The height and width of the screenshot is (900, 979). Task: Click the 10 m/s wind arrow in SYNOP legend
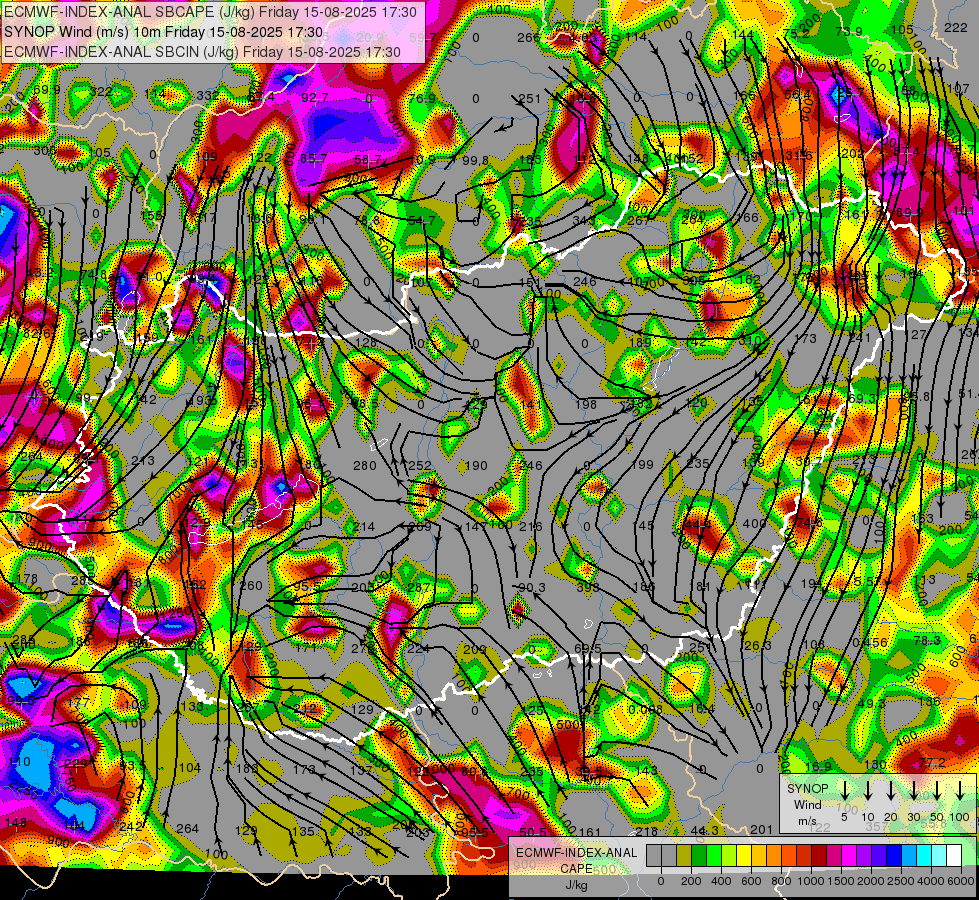click(868, 790)
